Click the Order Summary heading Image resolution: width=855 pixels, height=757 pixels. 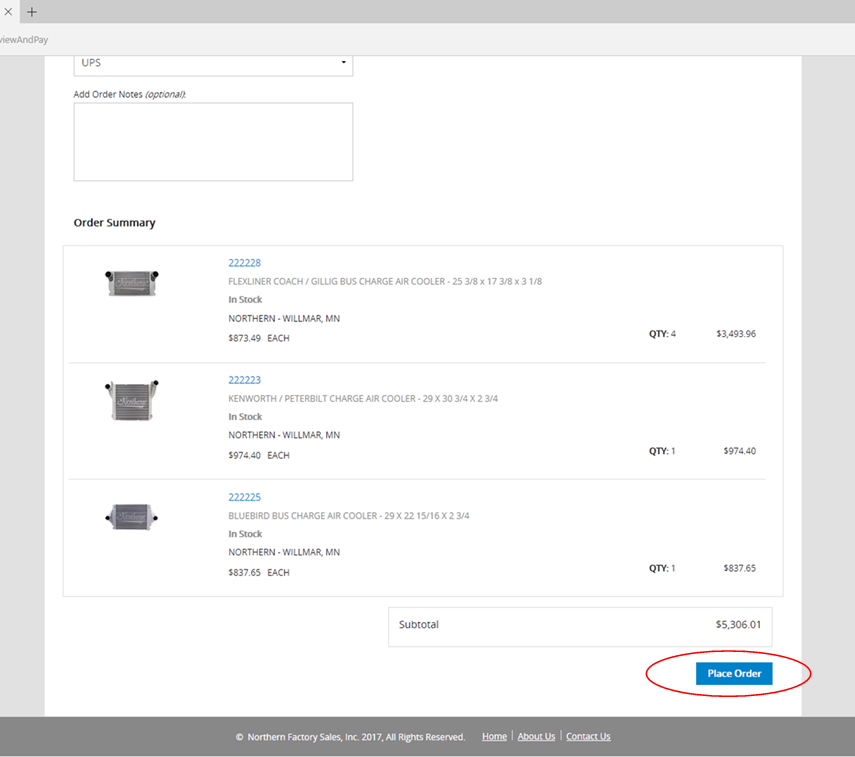pyautogui.click(x=114, y=223)
